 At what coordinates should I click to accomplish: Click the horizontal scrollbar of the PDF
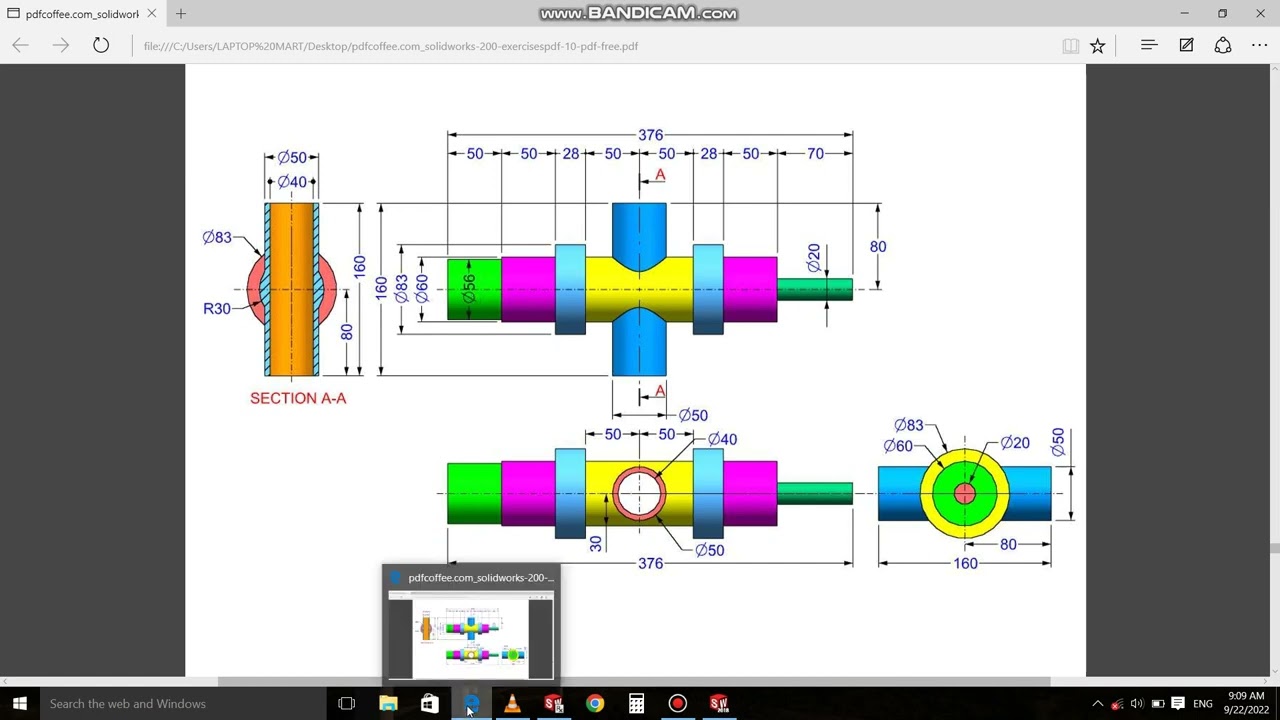[634, 682]
